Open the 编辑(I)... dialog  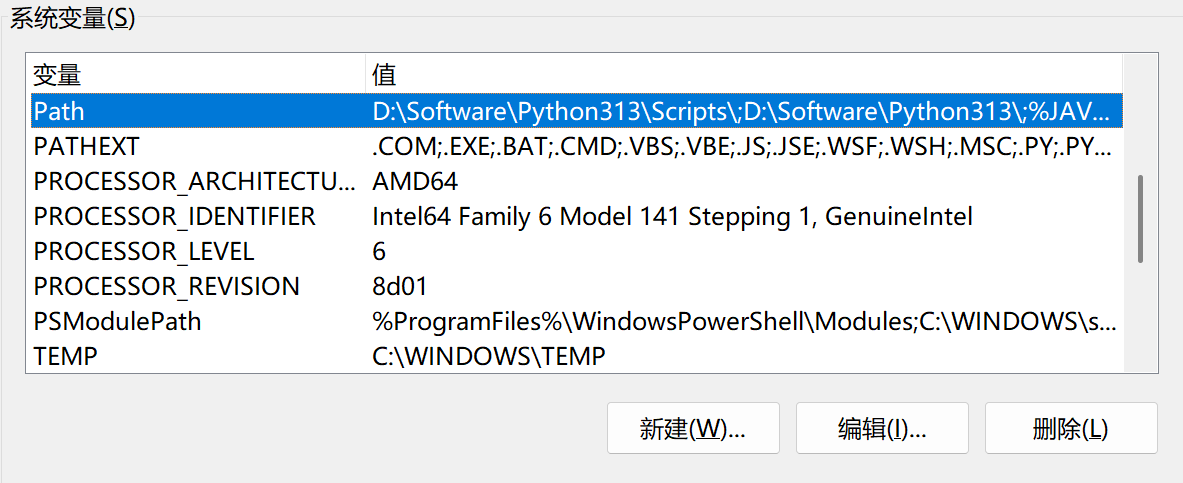[882, 429]
